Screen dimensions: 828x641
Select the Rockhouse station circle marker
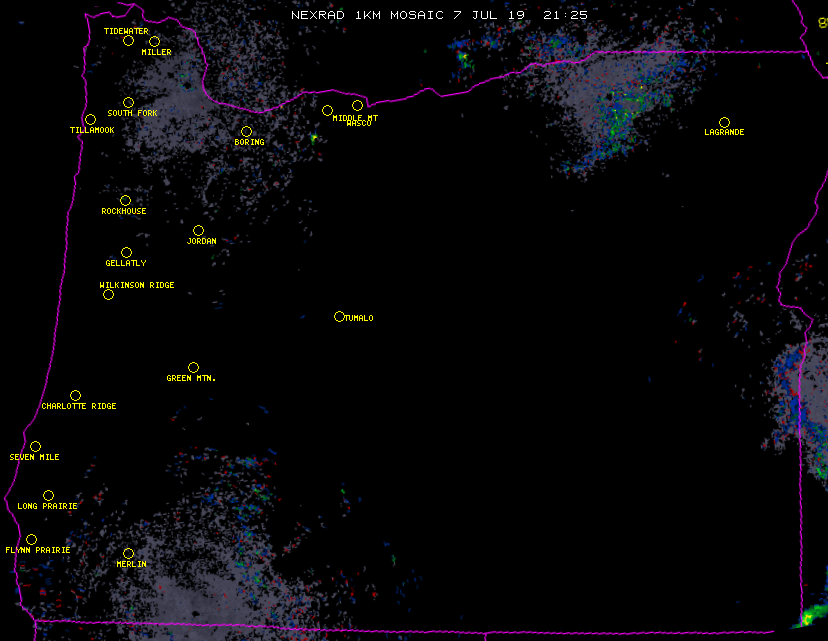tap(125, 201)
